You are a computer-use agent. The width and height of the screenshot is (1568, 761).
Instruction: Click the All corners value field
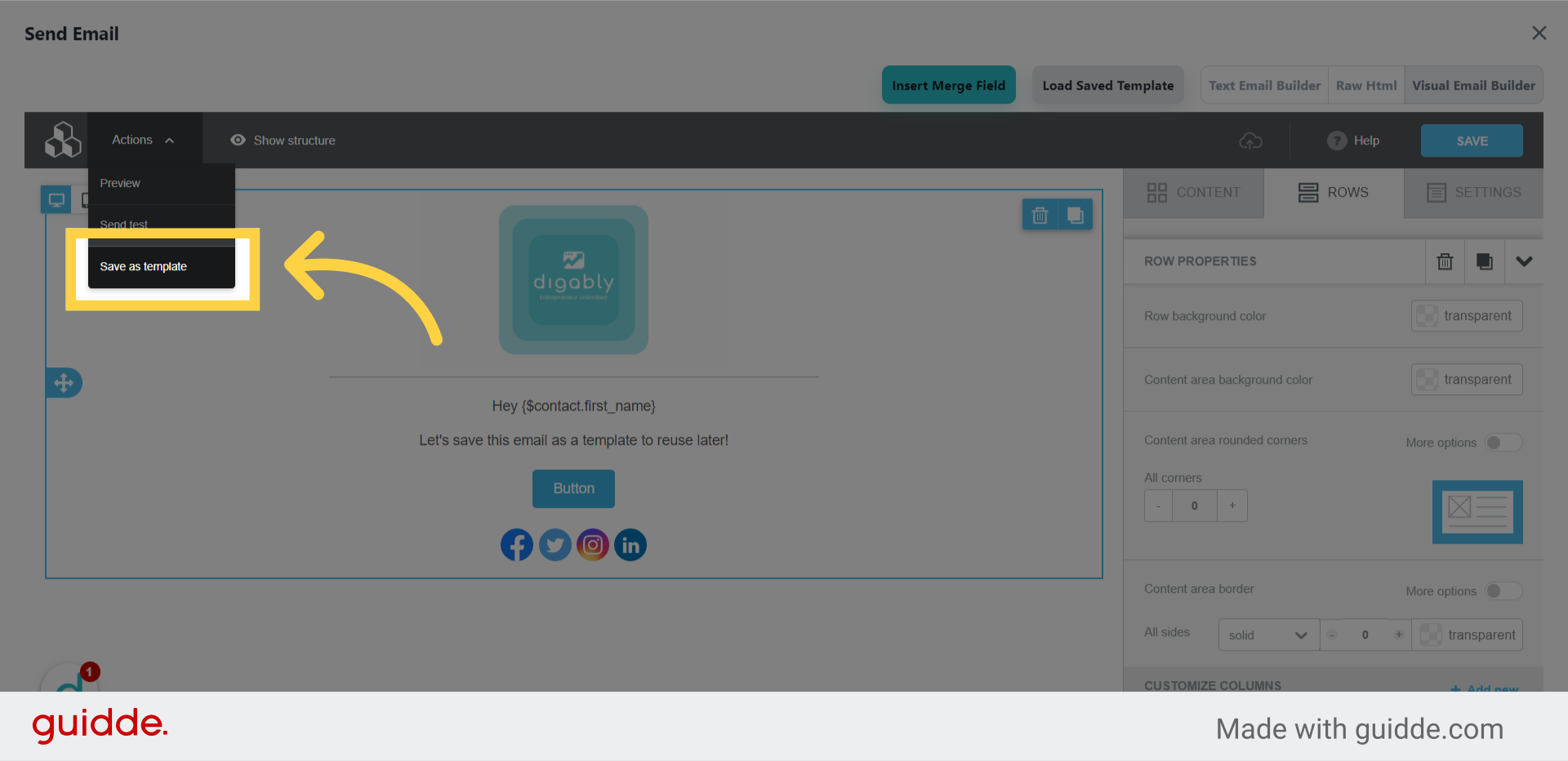[1195, 505]
